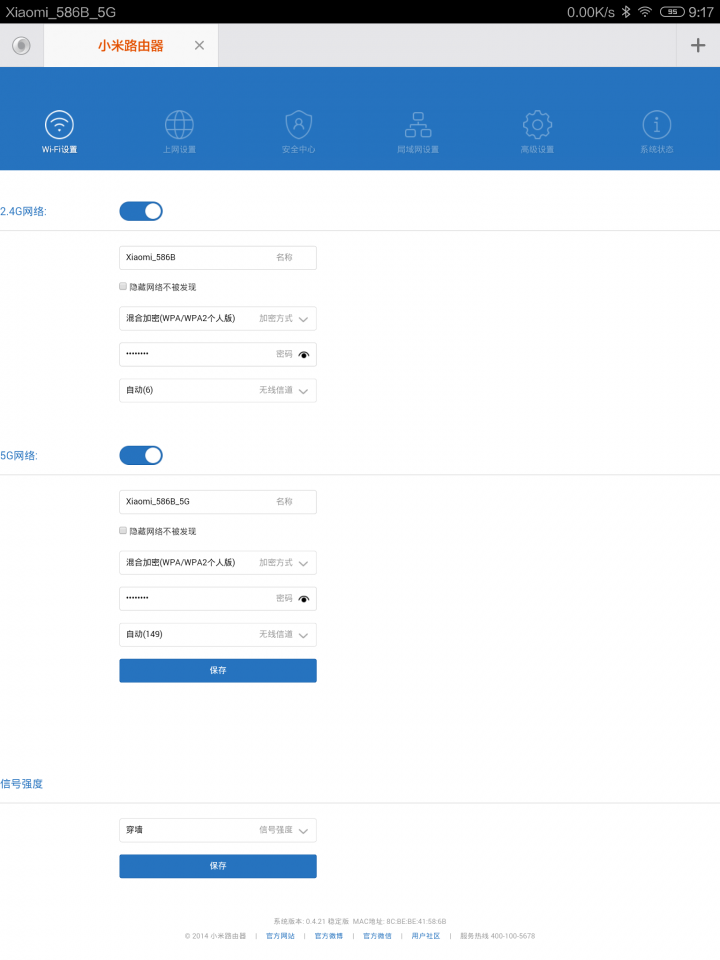Tap the battery indicator in status bar

(672, 12)
